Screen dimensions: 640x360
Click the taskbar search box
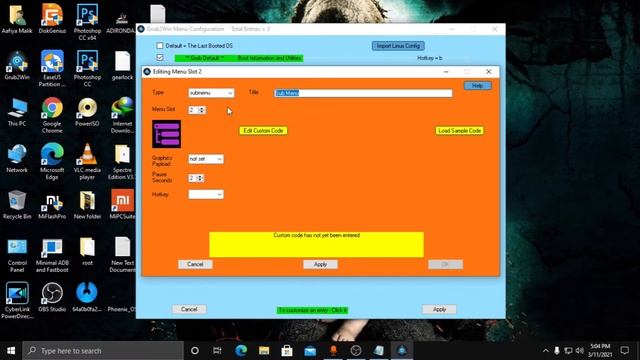[x=103, y=351]
